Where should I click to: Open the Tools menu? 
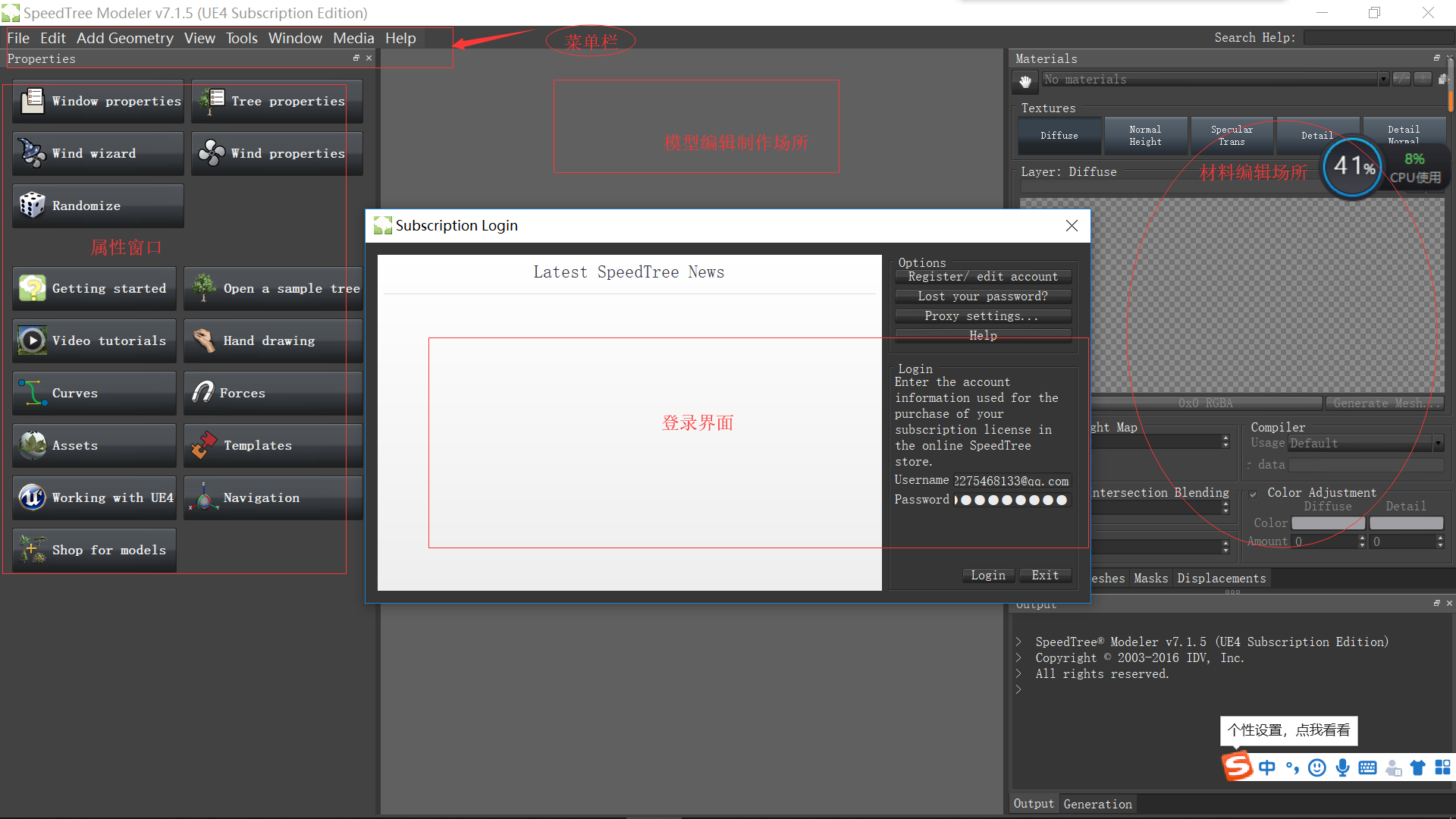tap(241, 38)
